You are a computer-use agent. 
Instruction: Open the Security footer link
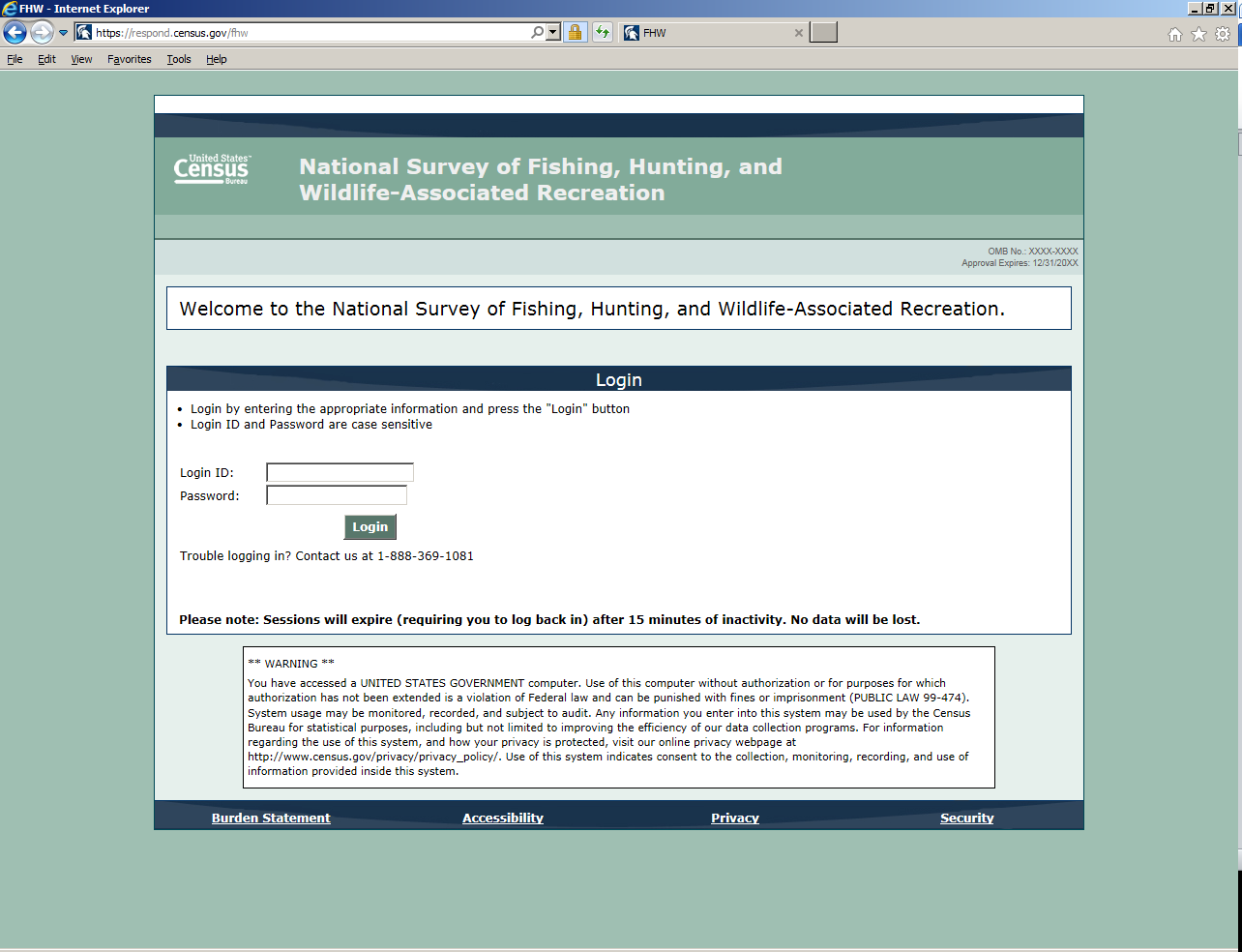[x=967, y=818]
